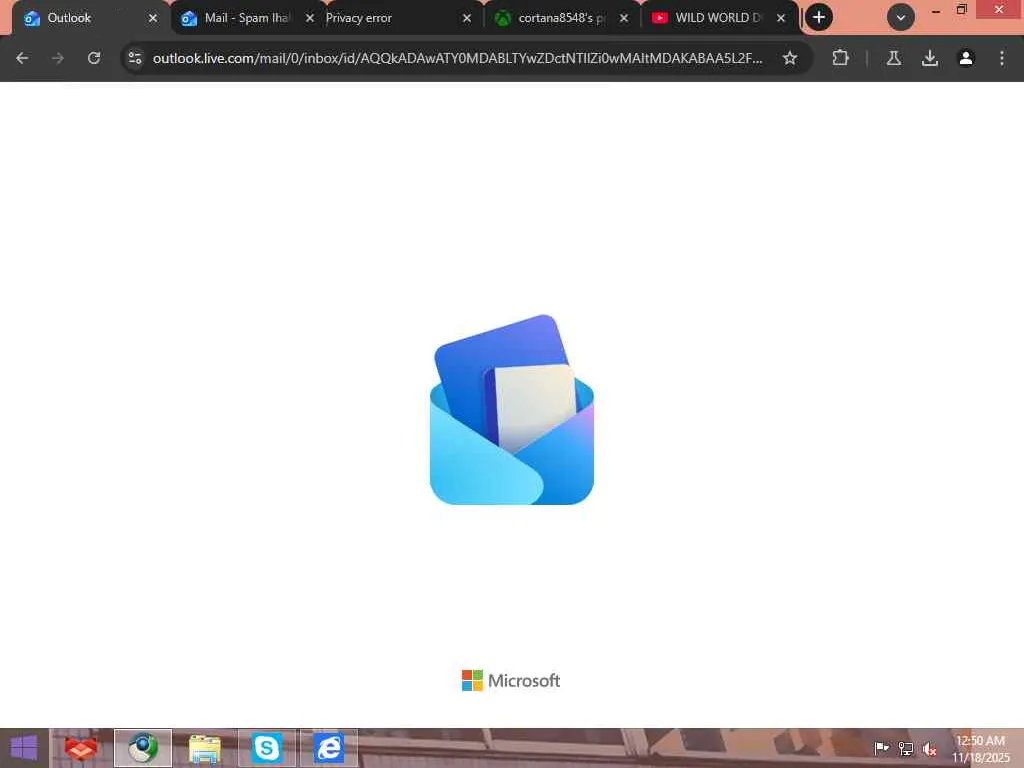The height and width of the screenshot is (768, 1024).
Task: Close the WILD WORLD tab
Action: [x=781, y=18]
